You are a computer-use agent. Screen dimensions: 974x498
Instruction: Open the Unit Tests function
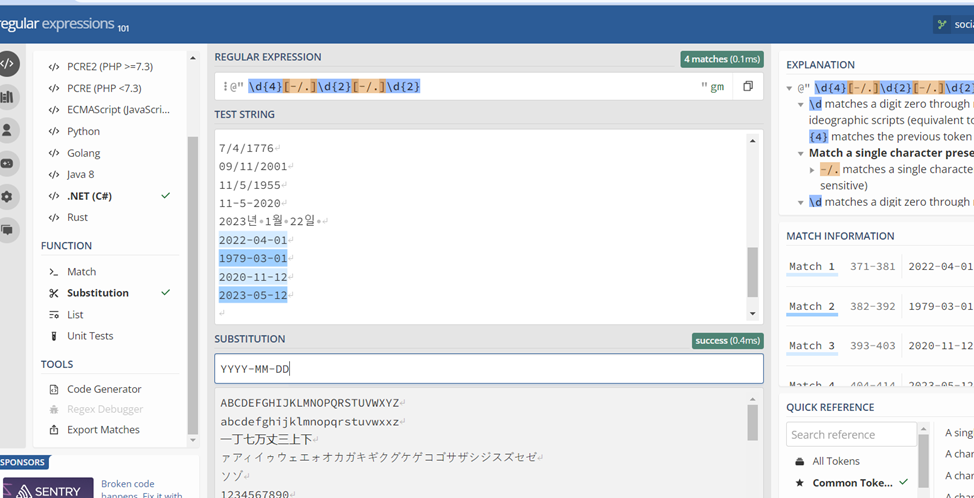[x=89, y=336]
